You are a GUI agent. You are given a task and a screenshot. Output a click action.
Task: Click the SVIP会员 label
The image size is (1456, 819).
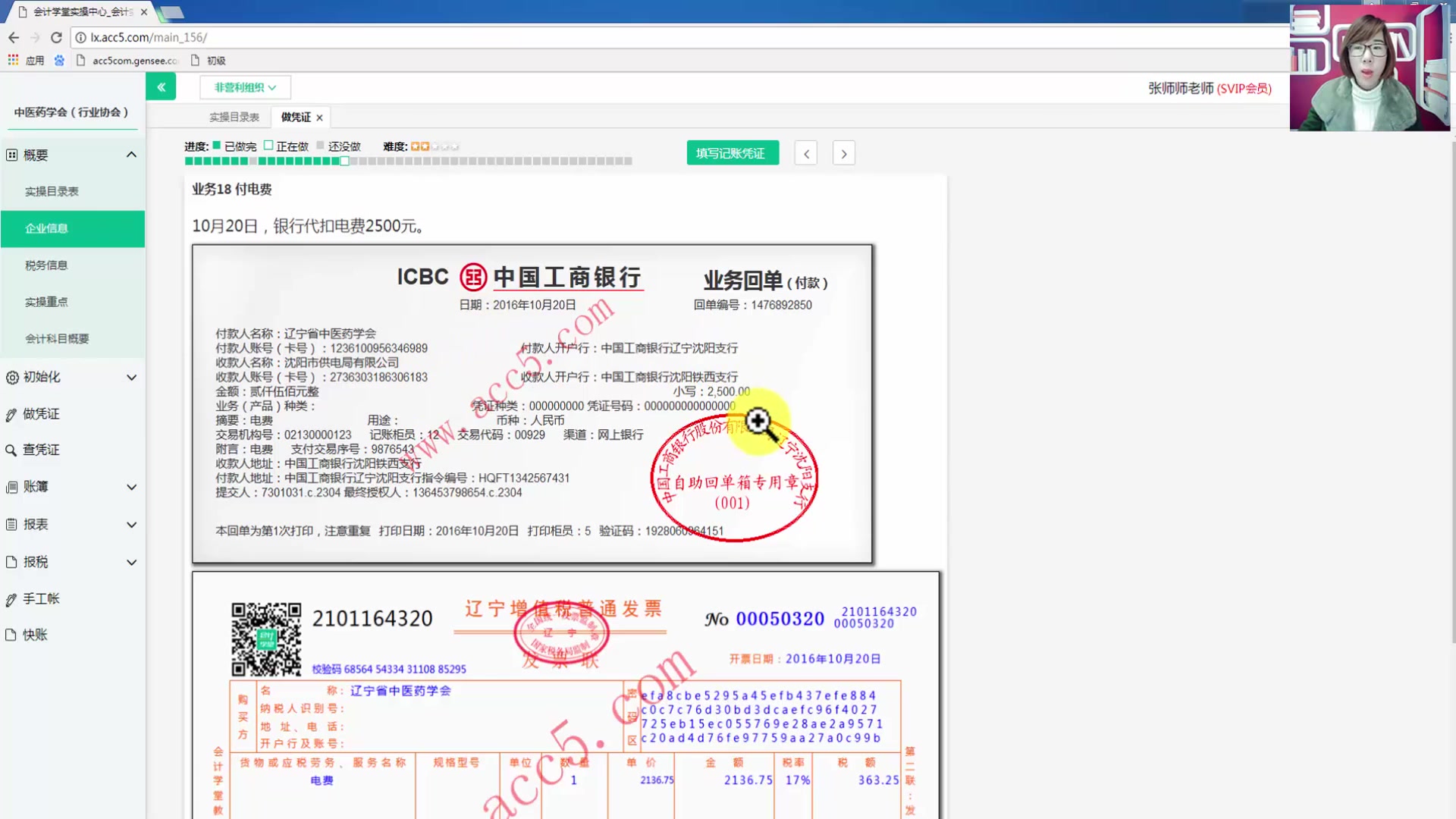click(x=1244, y=88)
